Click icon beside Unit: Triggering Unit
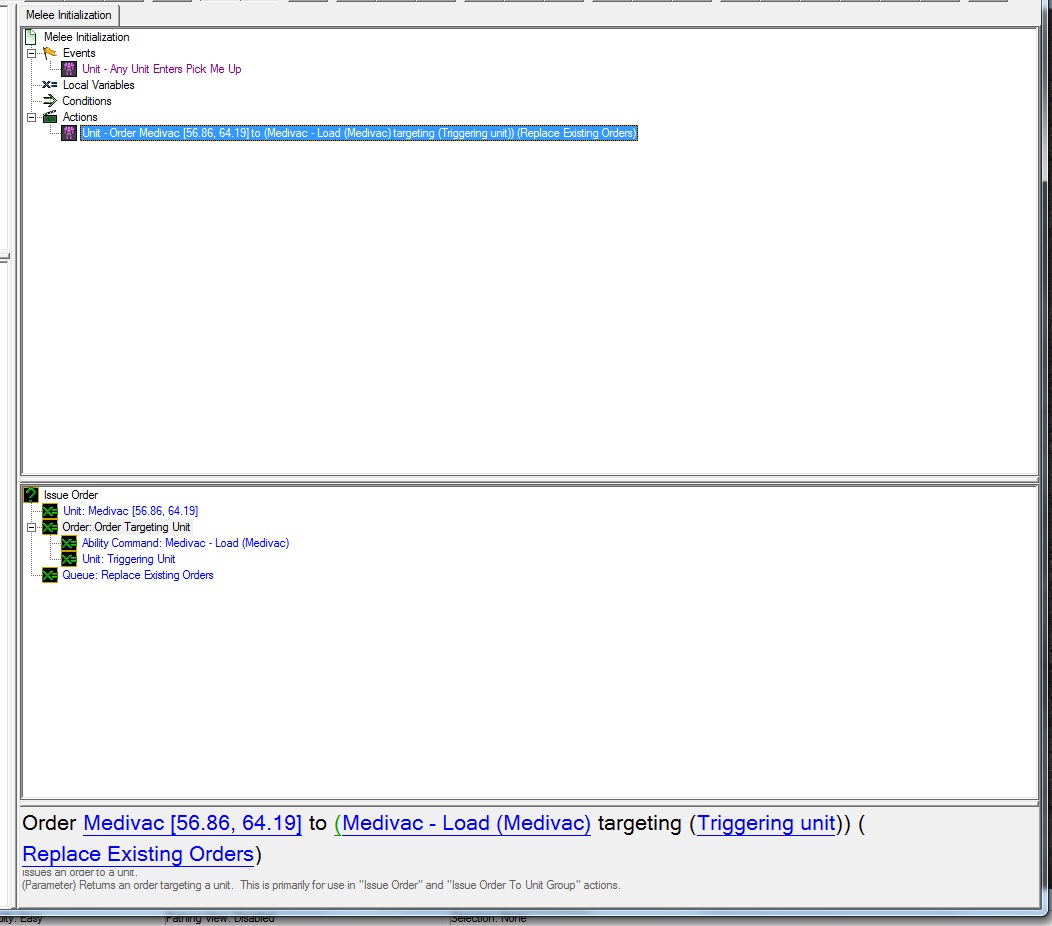 point(68,560)
